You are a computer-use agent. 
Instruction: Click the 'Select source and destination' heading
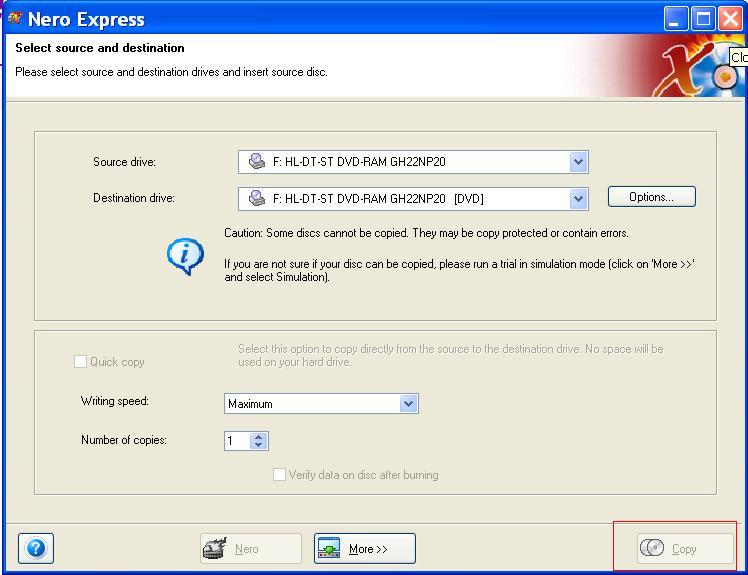[100, 48]
